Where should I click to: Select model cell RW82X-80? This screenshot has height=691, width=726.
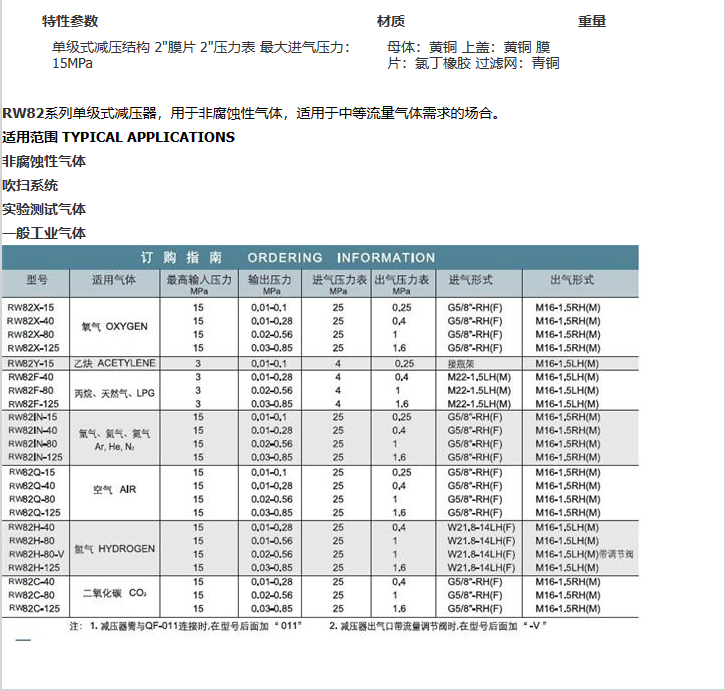[x=31, y=334]
